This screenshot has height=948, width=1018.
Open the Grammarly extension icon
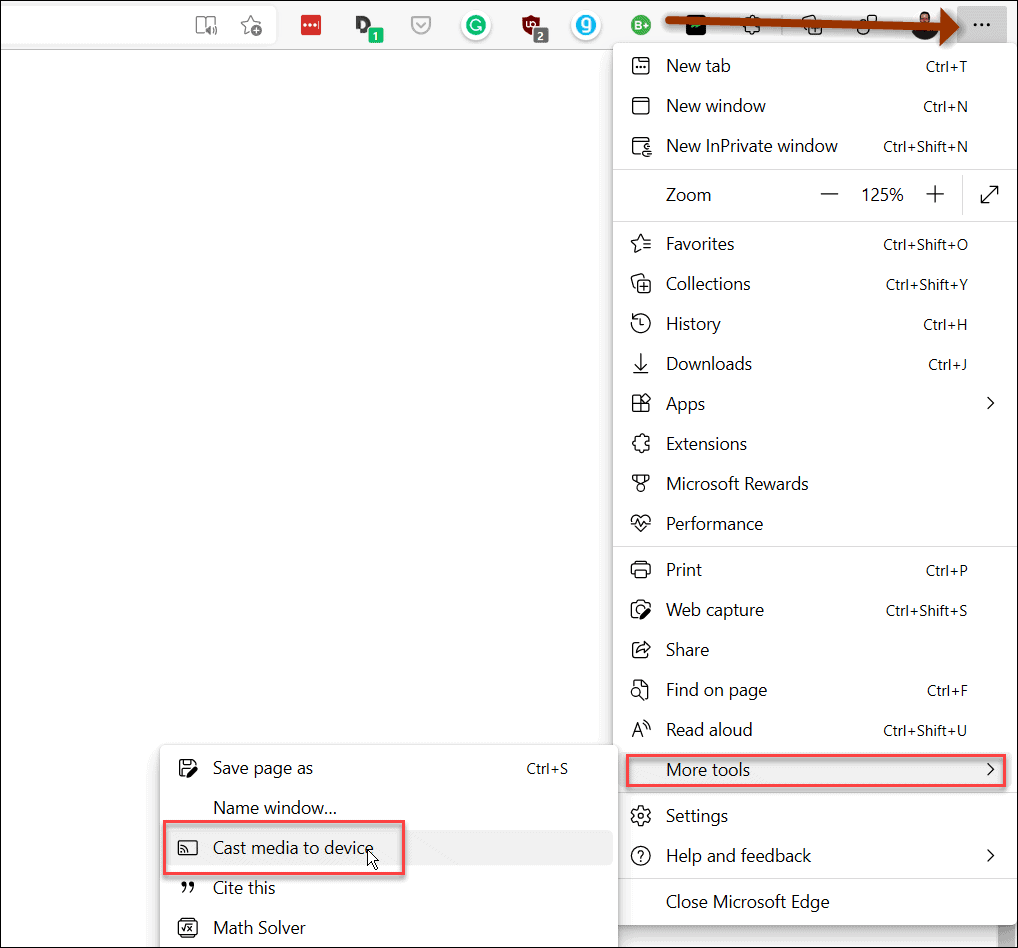click(x=475, y=26)
